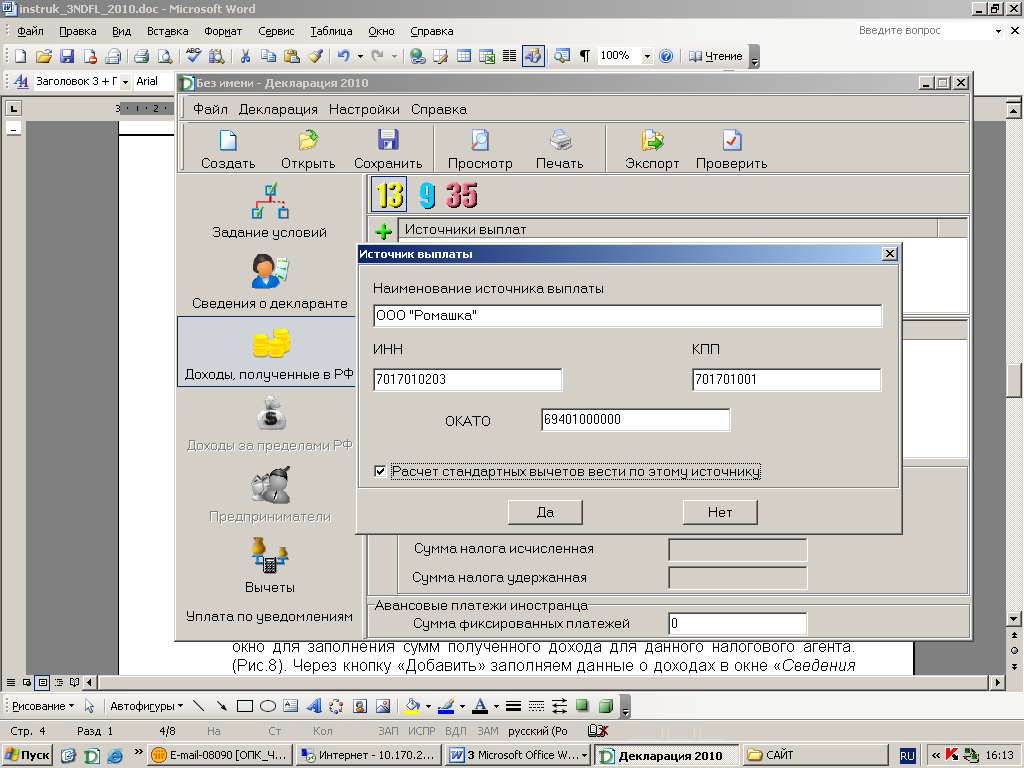Toggle the ИСПР track changes indicator
Screen dimensions: 1024x768
[421, 731]
